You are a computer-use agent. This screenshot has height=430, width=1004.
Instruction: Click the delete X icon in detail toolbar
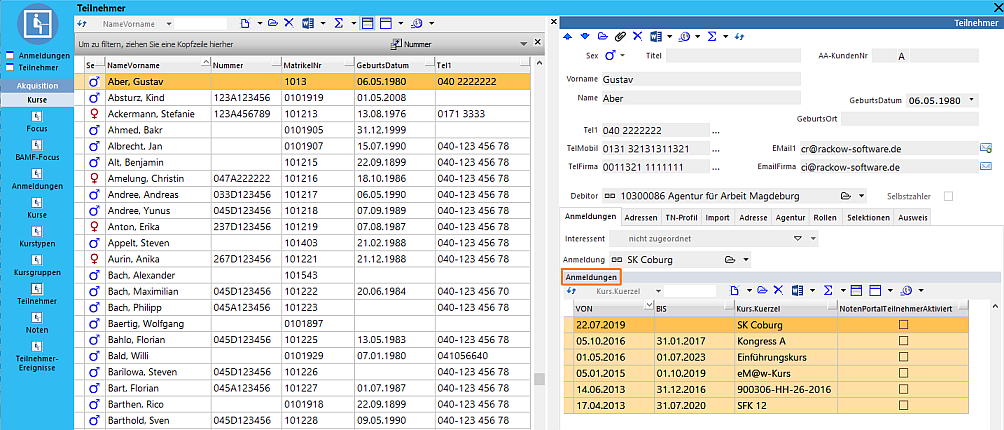(637, 36)
